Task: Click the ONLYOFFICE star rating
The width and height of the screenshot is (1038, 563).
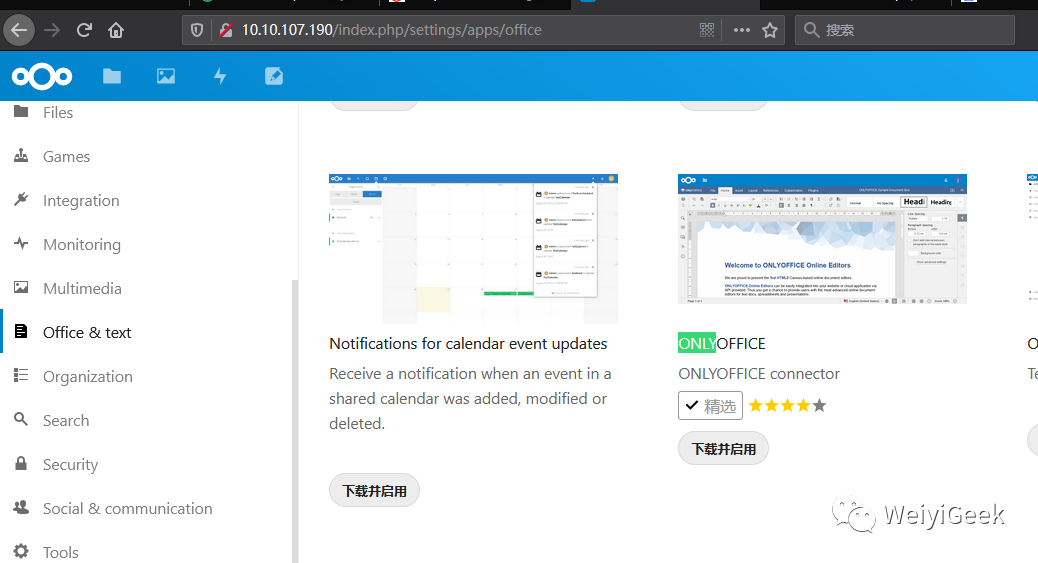Action: pyautogui.click(x=788, y=405)
